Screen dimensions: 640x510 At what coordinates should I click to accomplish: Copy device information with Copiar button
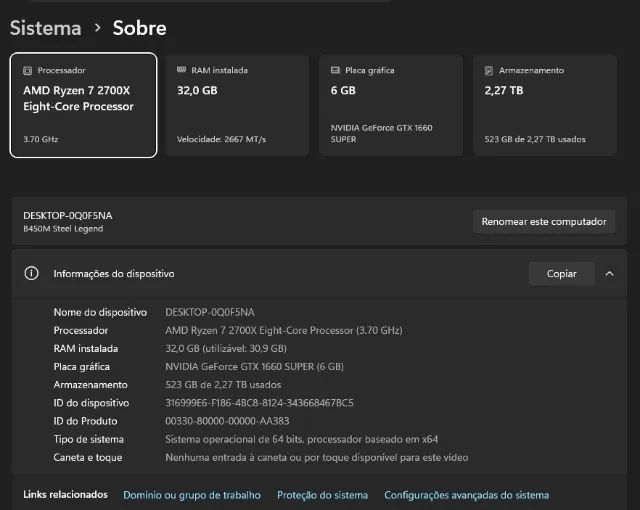pos(562,274)
